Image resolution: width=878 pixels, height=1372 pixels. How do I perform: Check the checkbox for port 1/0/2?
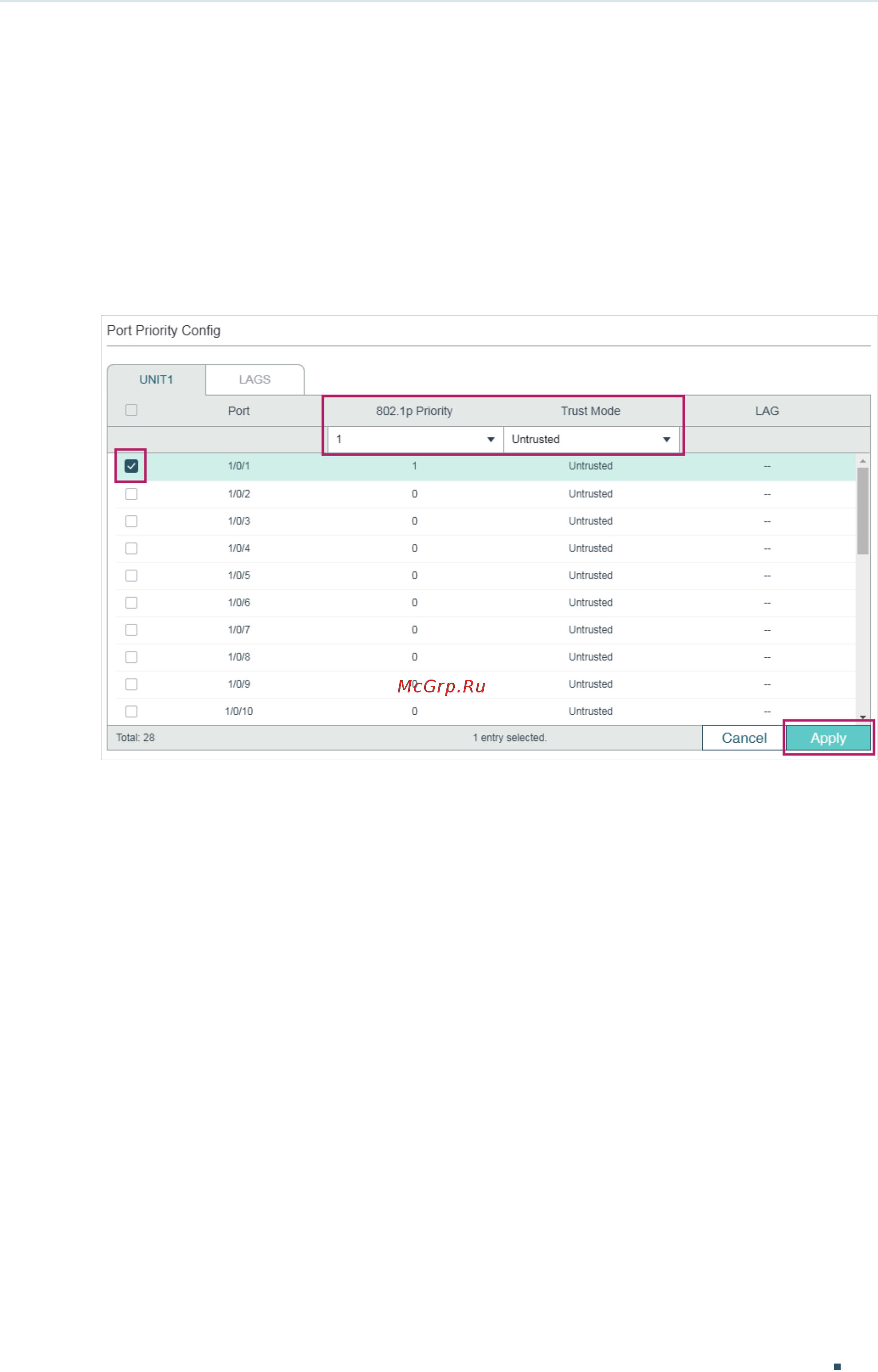[131, 494]
